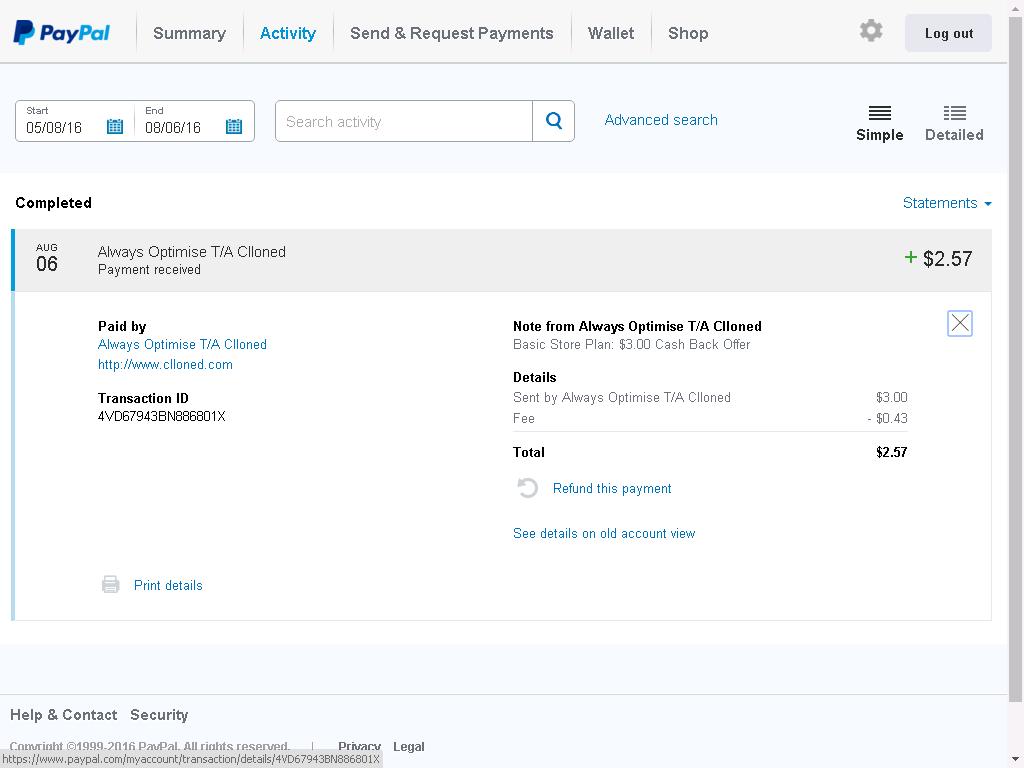Switch to Simple activity view
Screen dimensions: 1024x768
(879, 122)
